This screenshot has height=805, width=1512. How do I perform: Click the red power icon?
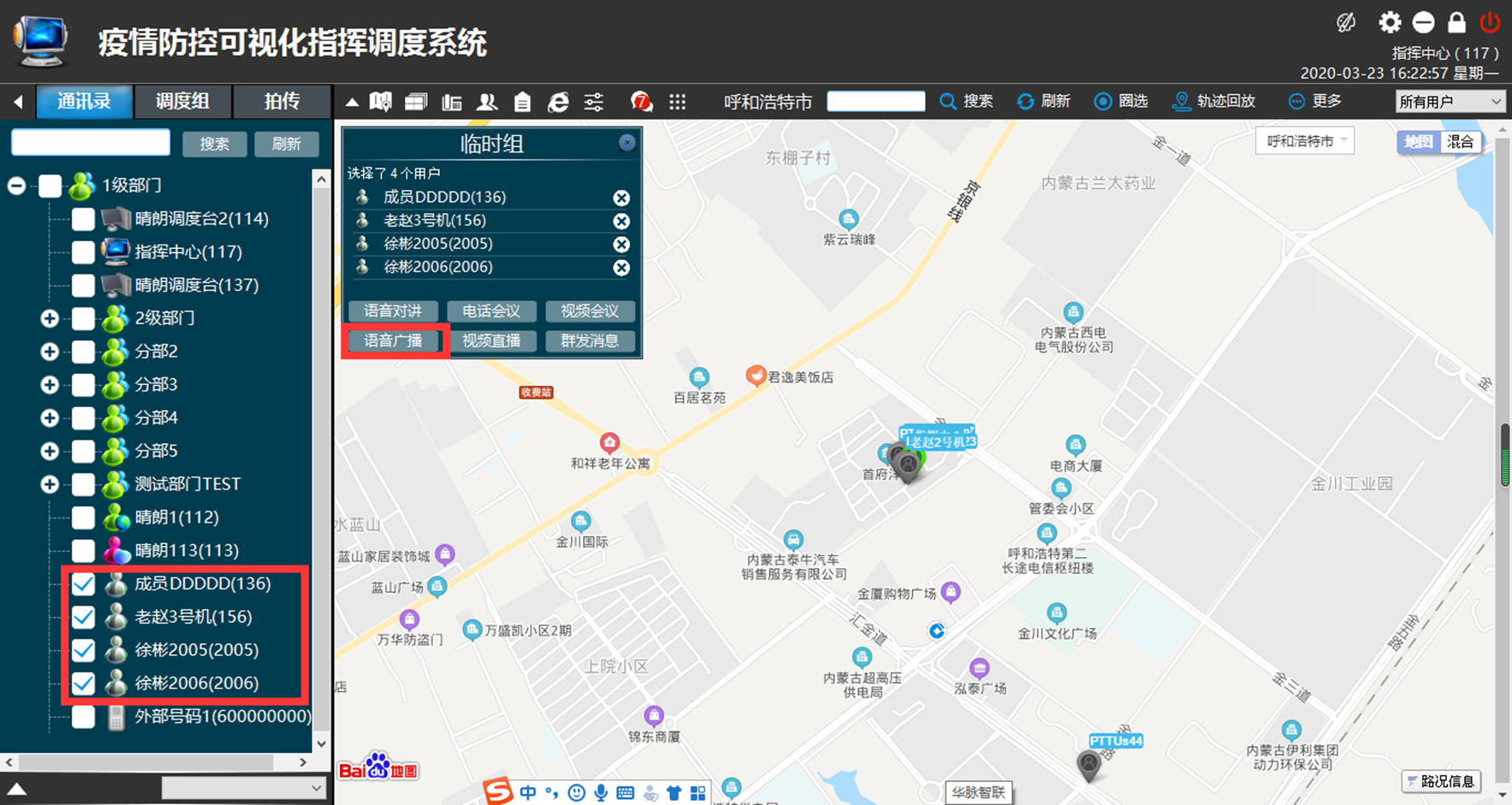coord(1490,21)
